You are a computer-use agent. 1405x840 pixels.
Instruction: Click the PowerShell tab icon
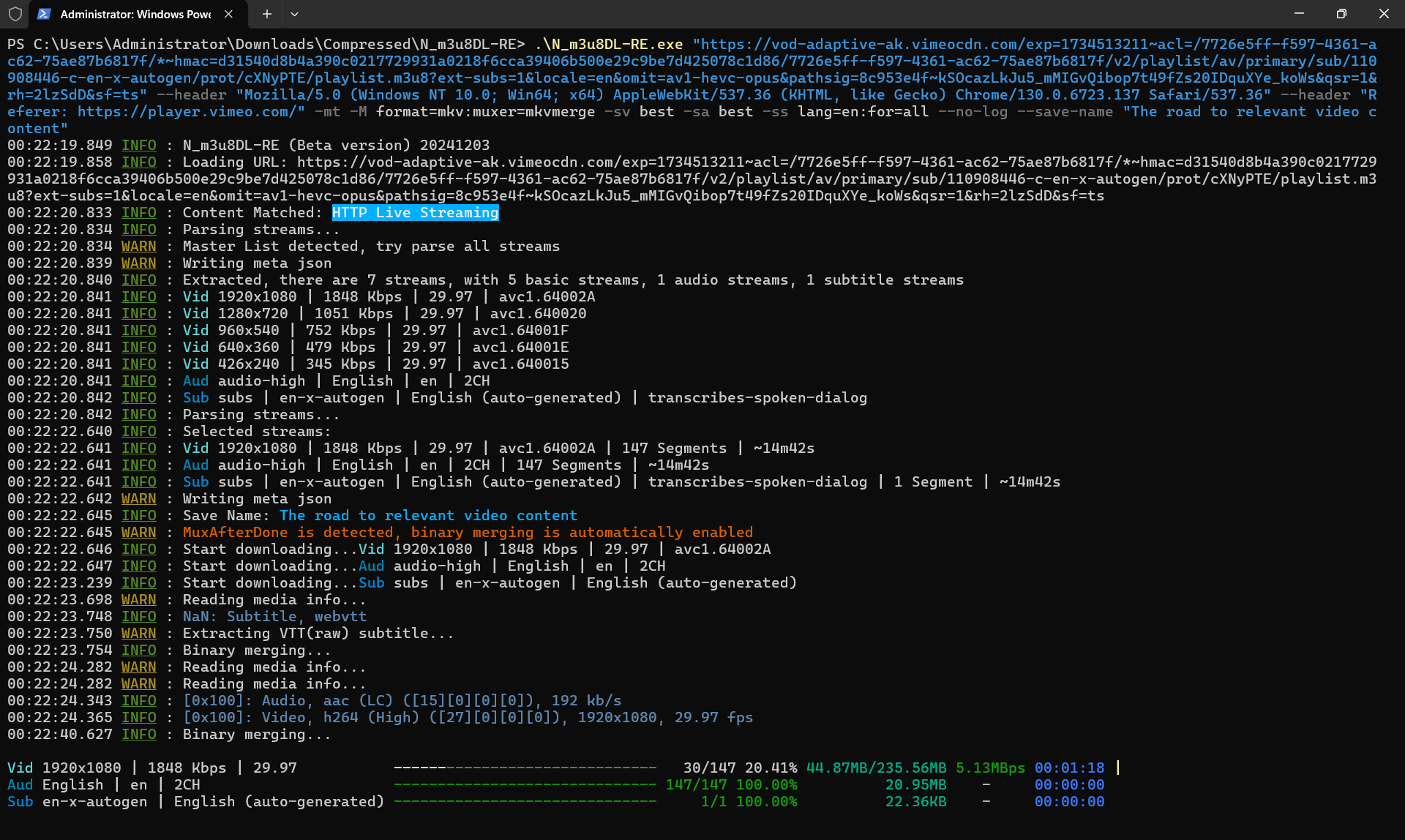tap(44, 14)
